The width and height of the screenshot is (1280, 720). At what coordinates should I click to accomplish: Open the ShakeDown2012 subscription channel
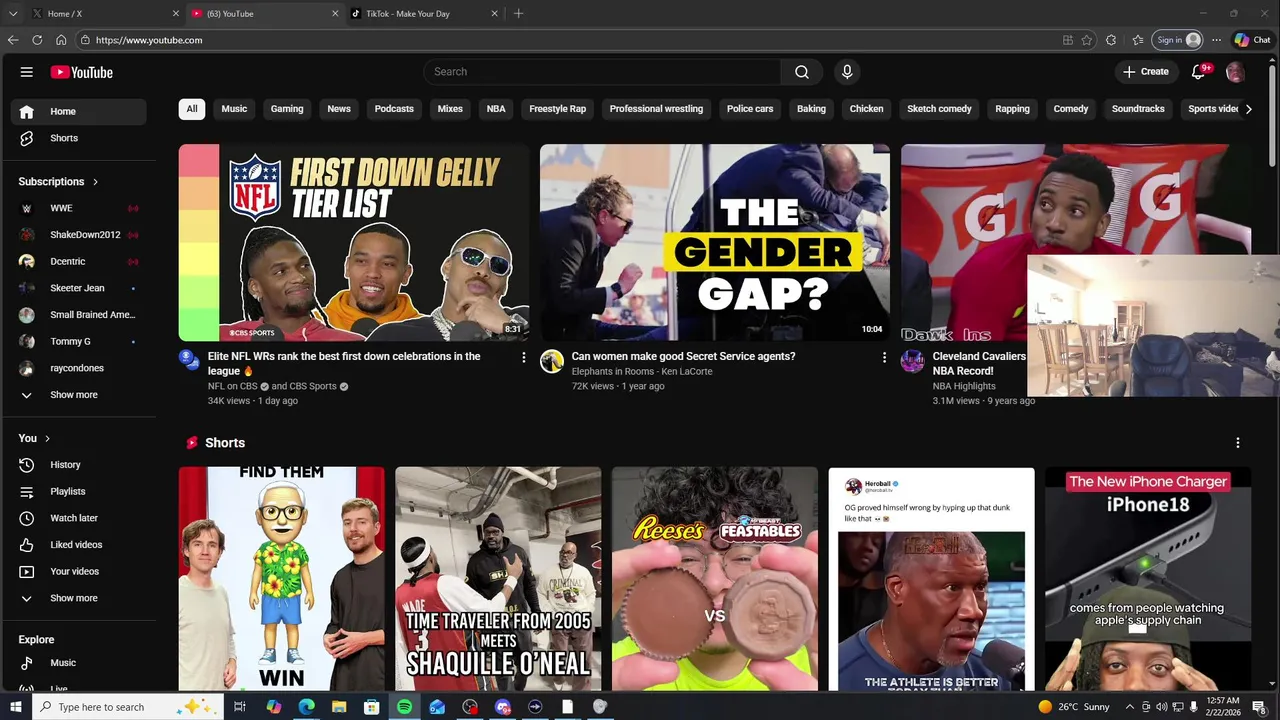78,235
